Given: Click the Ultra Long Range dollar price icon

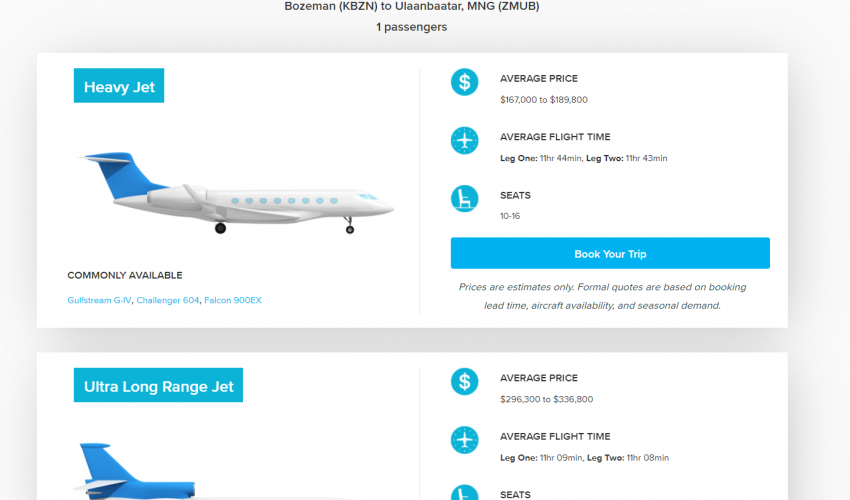Looking at the screenshot, I should (464, 381).
